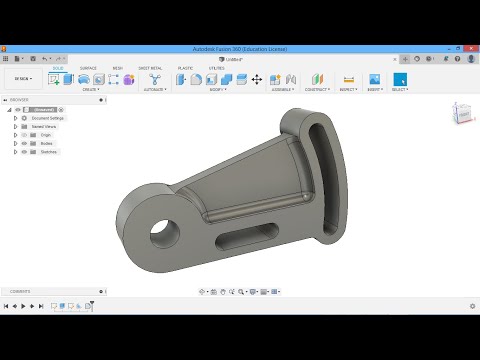The height and width of the screenshot is (360, 480).
Task: Click the root component activate radio button
Action: coord(61,110)
